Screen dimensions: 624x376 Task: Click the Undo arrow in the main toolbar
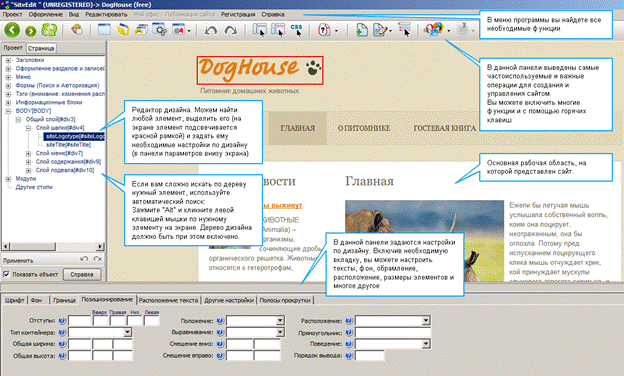[211, 30]
